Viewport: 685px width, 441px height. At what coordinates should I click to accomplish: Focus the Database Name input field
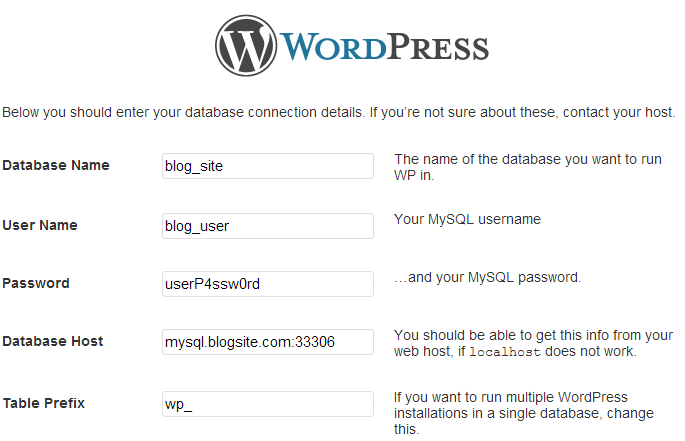(268, 166)
